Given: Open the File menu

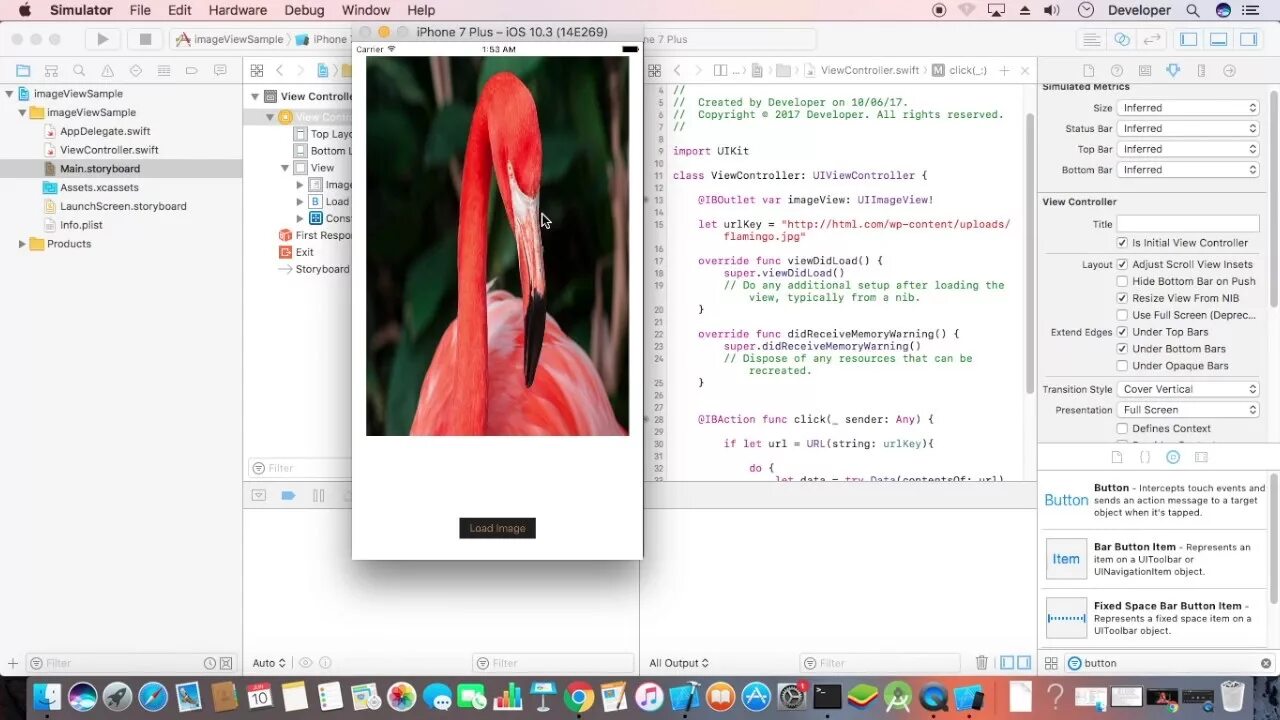Looking at the screenshot, I should click(140, 10).
